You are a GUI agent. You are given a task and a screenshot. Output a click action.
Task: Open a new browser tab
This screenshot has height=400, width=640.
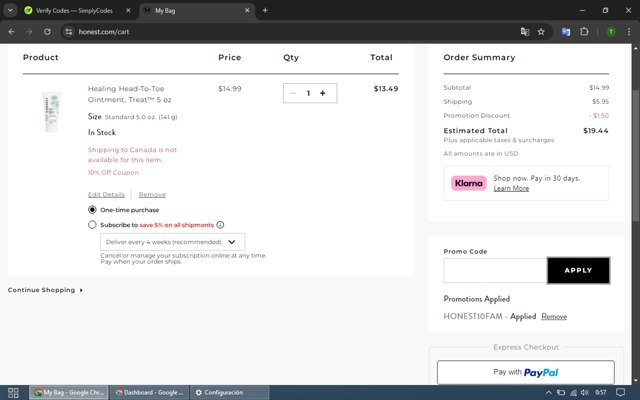coord(265,10)
